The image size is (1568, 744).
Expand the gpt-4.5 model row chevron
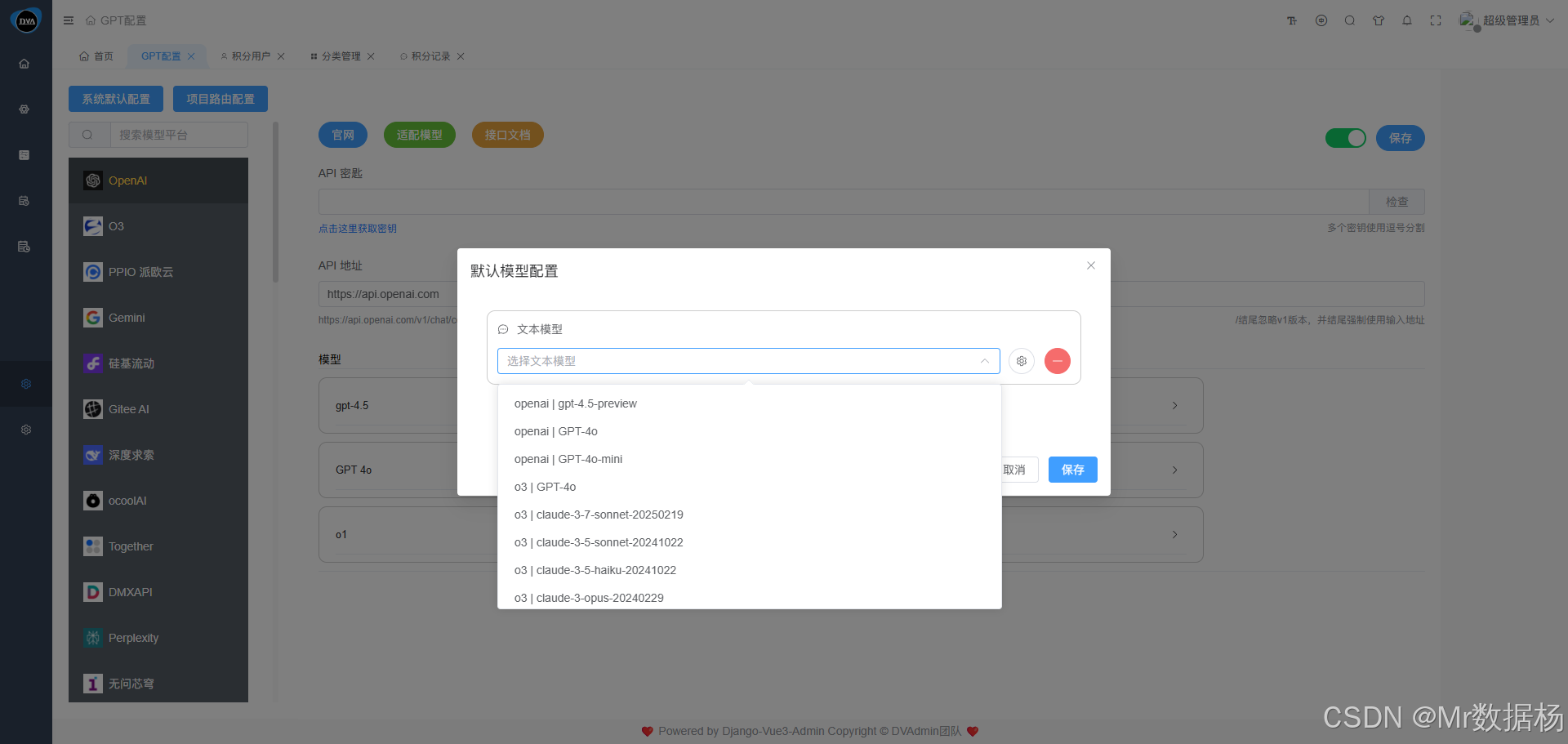1175,406
